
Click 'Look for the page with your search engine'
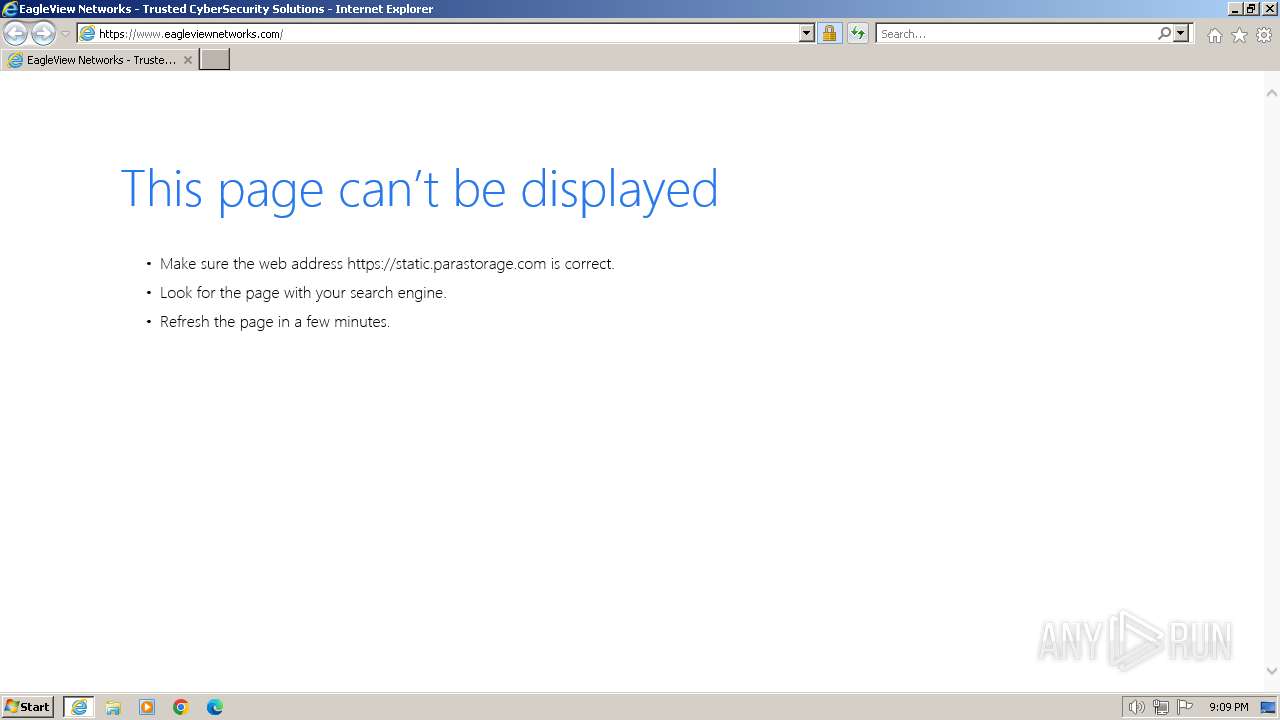click(303, 293)
